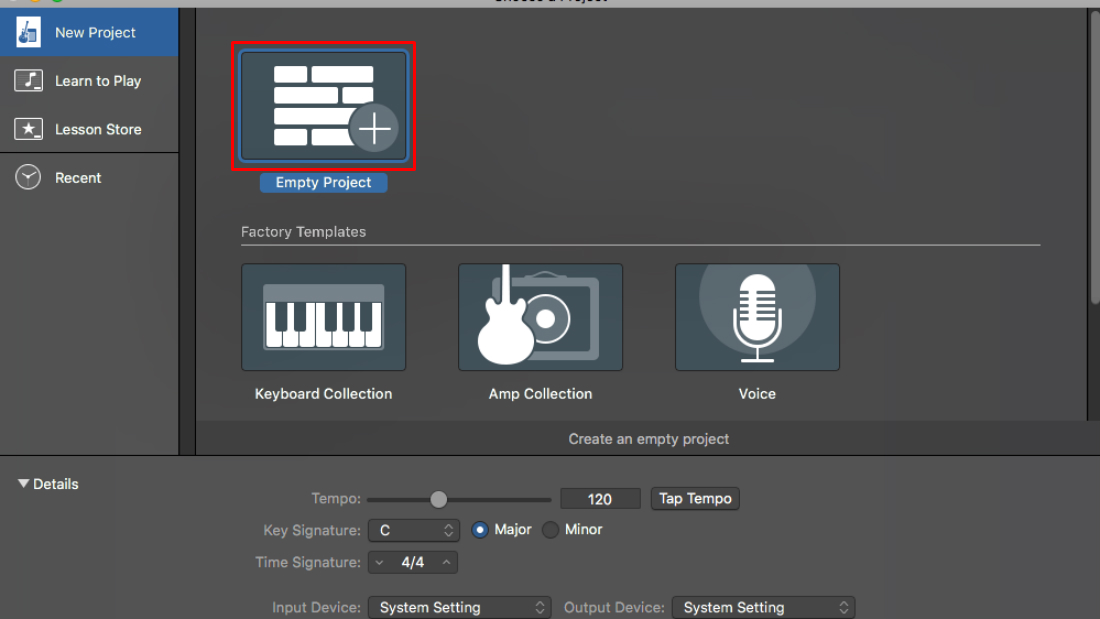Click the Lesson Store star icon

pos(28,129)
